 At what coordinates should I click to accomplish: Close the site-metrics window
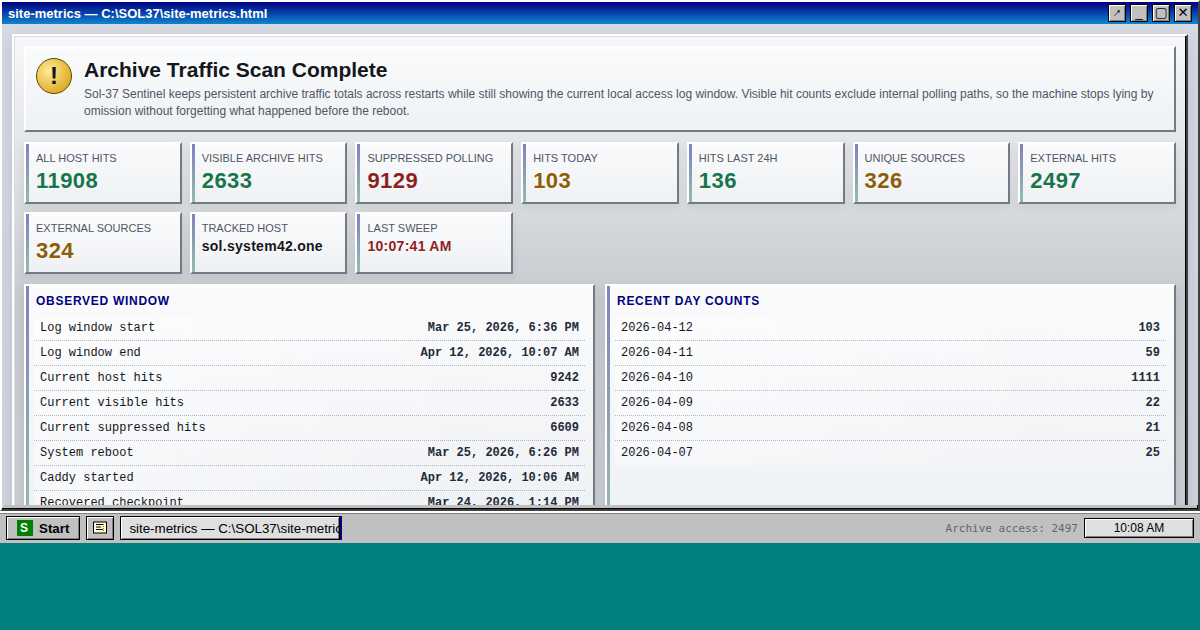click(1183, 13)
